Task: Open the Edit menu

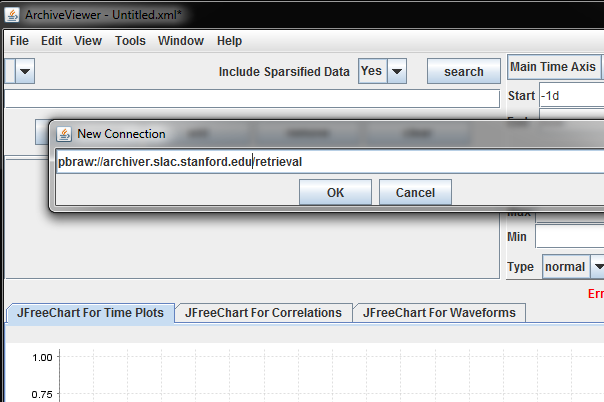Action: 52,41
